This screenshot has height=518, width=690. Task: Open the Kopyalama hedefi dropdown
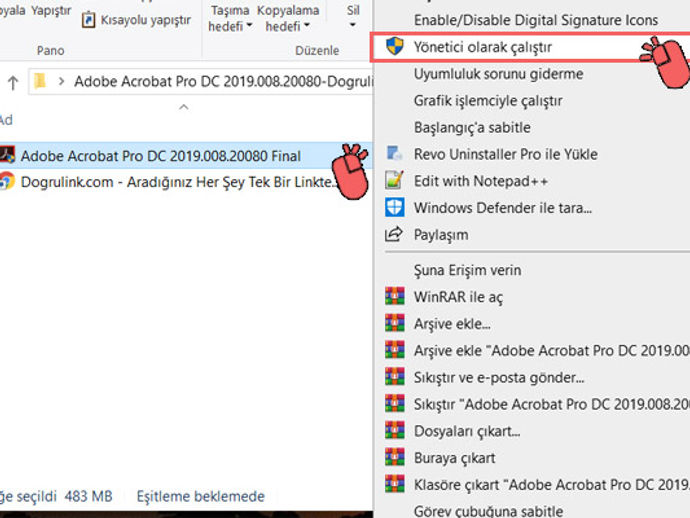pos(288,18)
